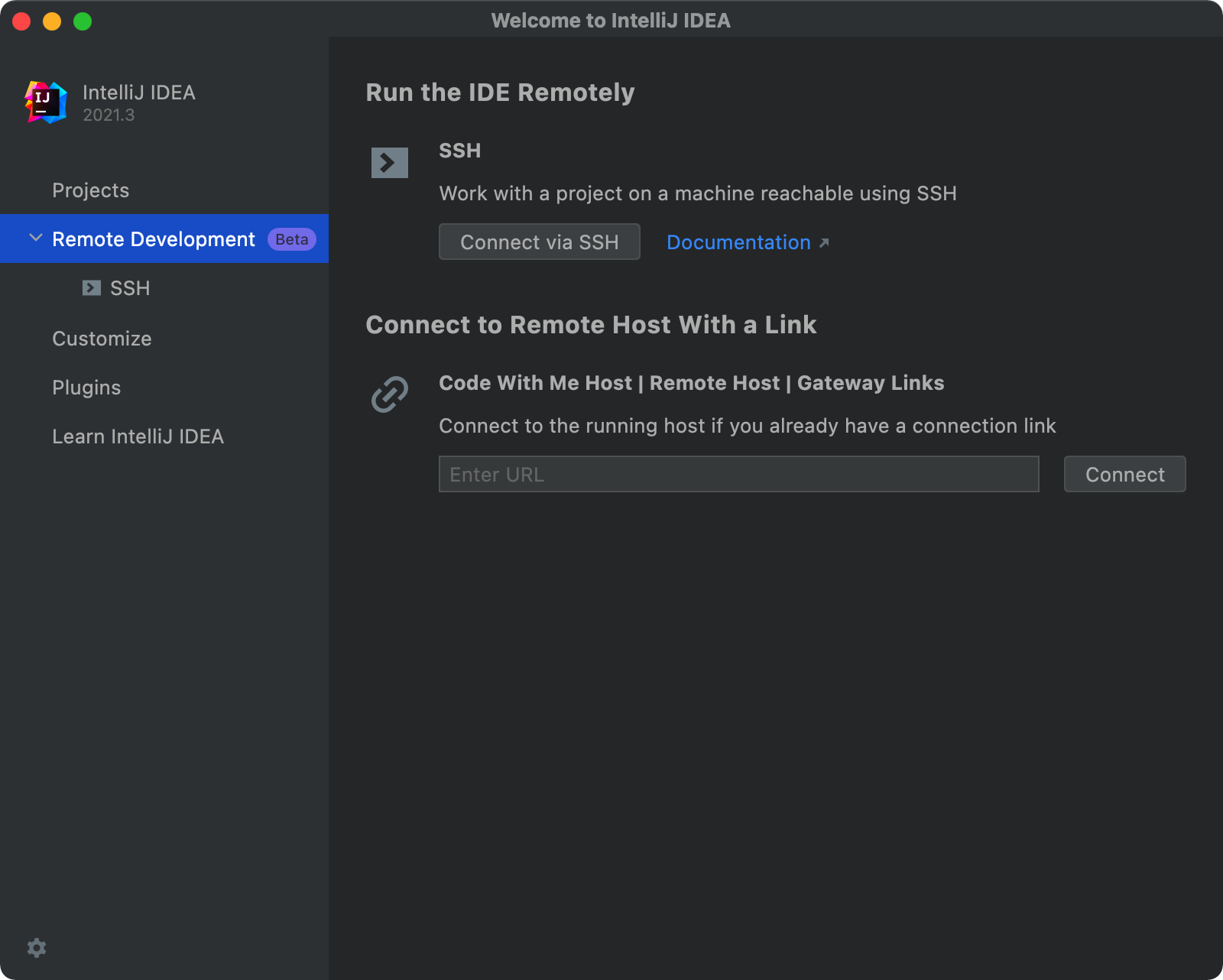This screenshot has width=1223, height=980.
Task: Open settings using the gear icon
Action: coord(37,948)
